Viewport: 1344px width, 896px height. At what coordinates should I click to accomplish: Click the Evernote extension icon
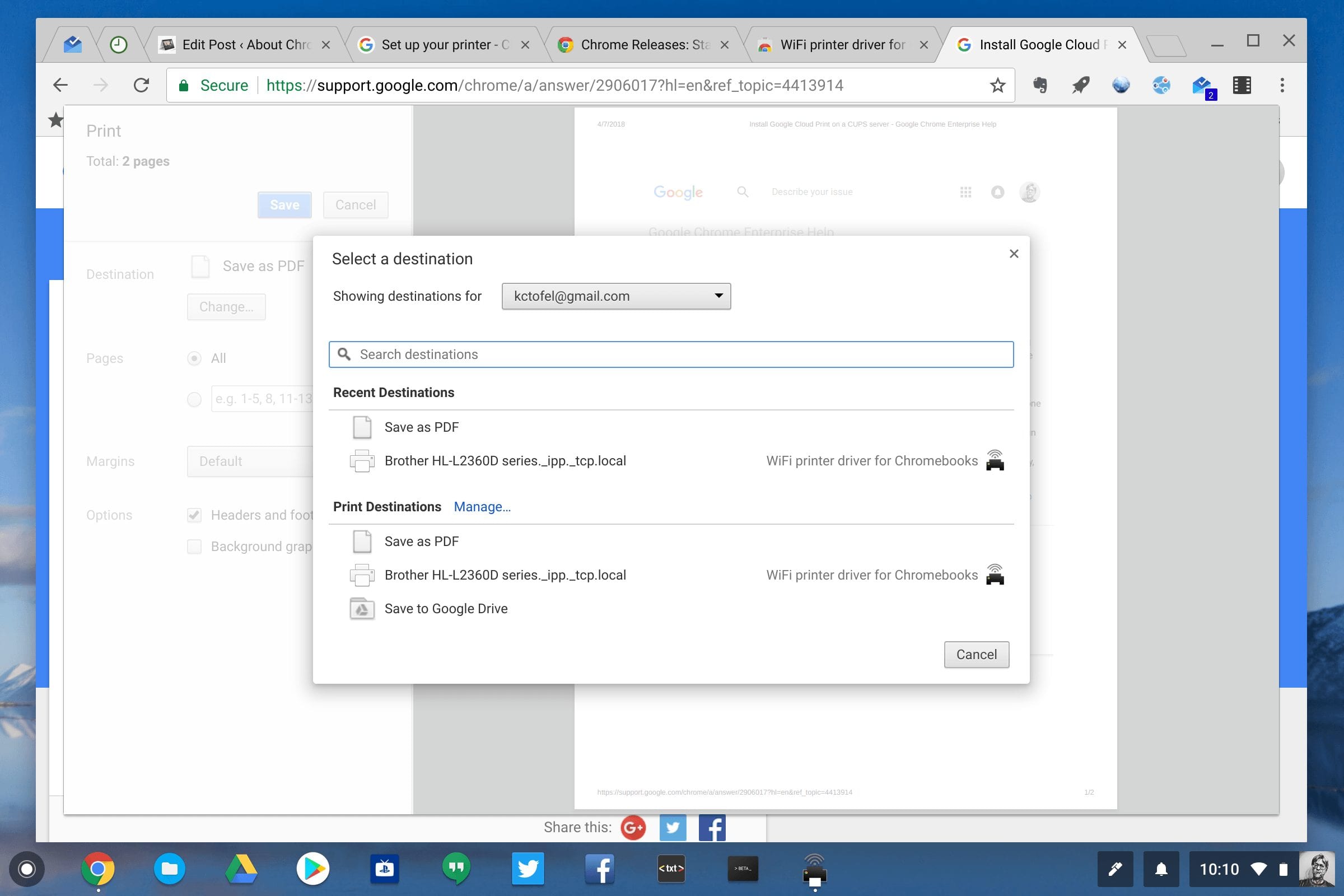tap(1040, 85)
